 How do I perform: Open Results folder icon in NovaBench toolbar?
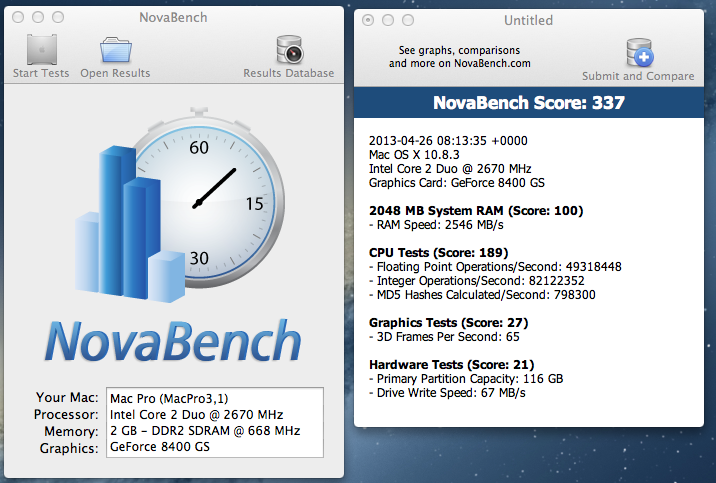pyautogui.click(x=116, y=49)
